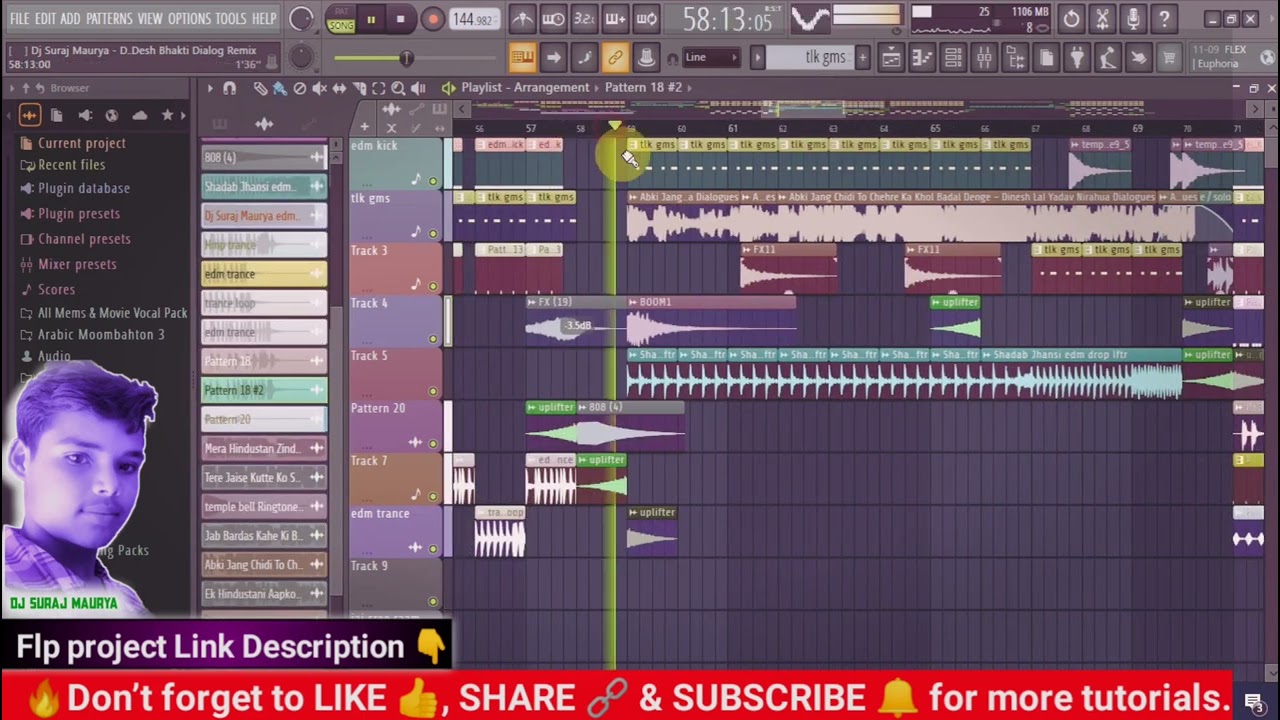Select the slip tool in Playlist toolbar
The image size is (1280, 720).
click(339, 88)
